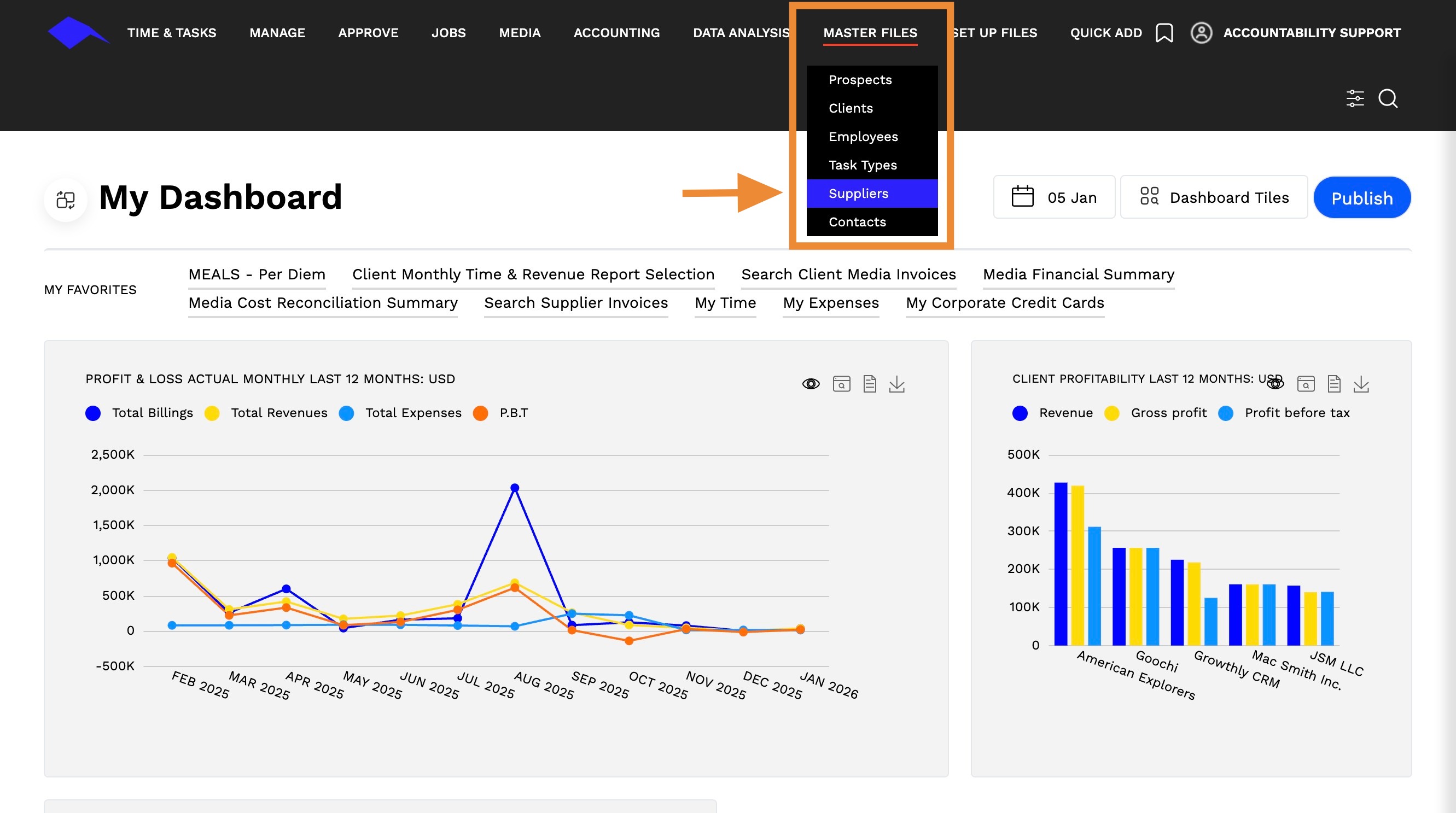Click the user profile avatar icon
The width and height of the screenshot is (1456, 813).
pyautogui.click(x=1201, y=33)
